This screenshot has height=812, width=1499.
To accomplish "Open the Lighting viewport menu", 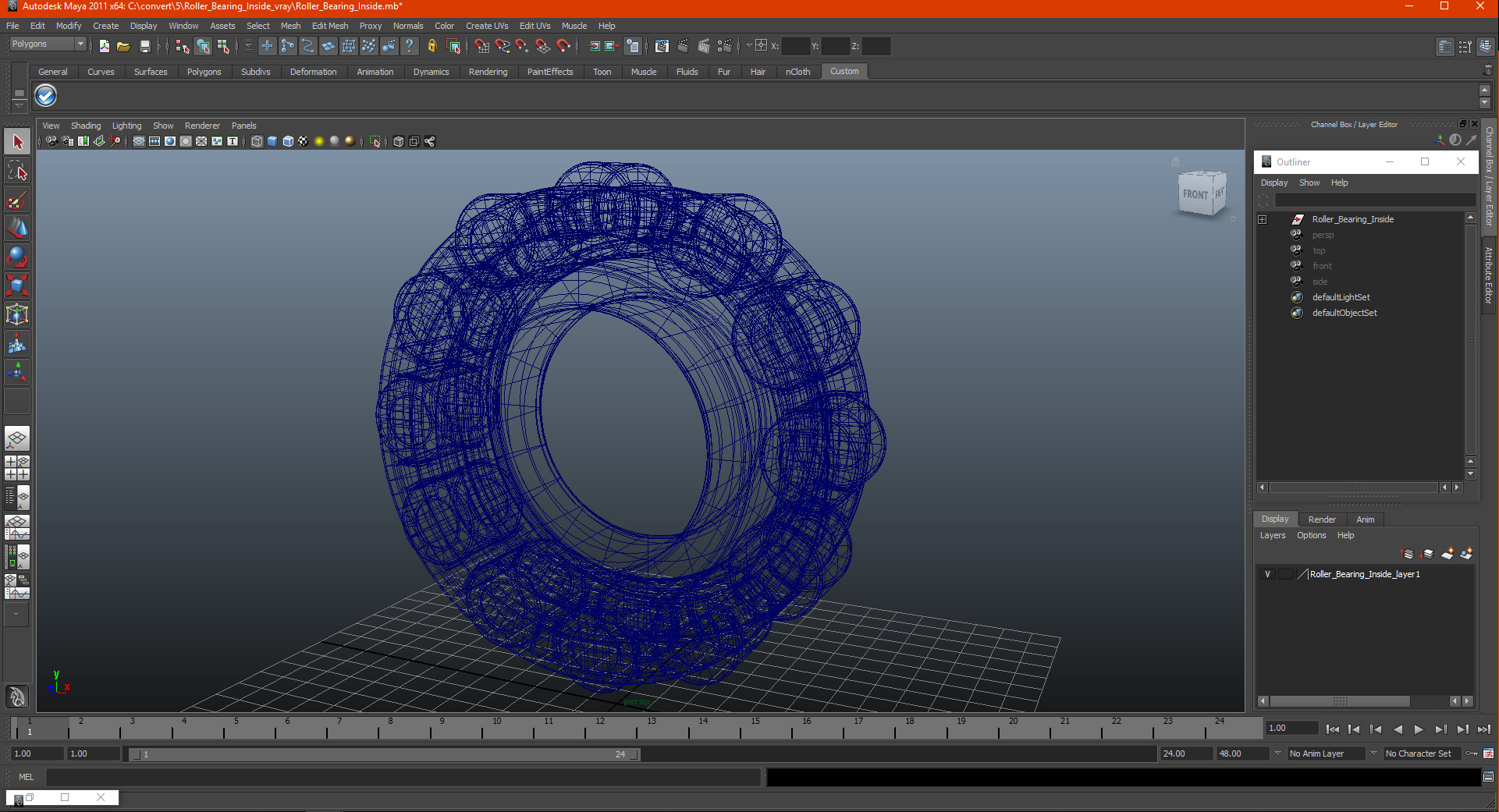I will click(x=126, y=126).
